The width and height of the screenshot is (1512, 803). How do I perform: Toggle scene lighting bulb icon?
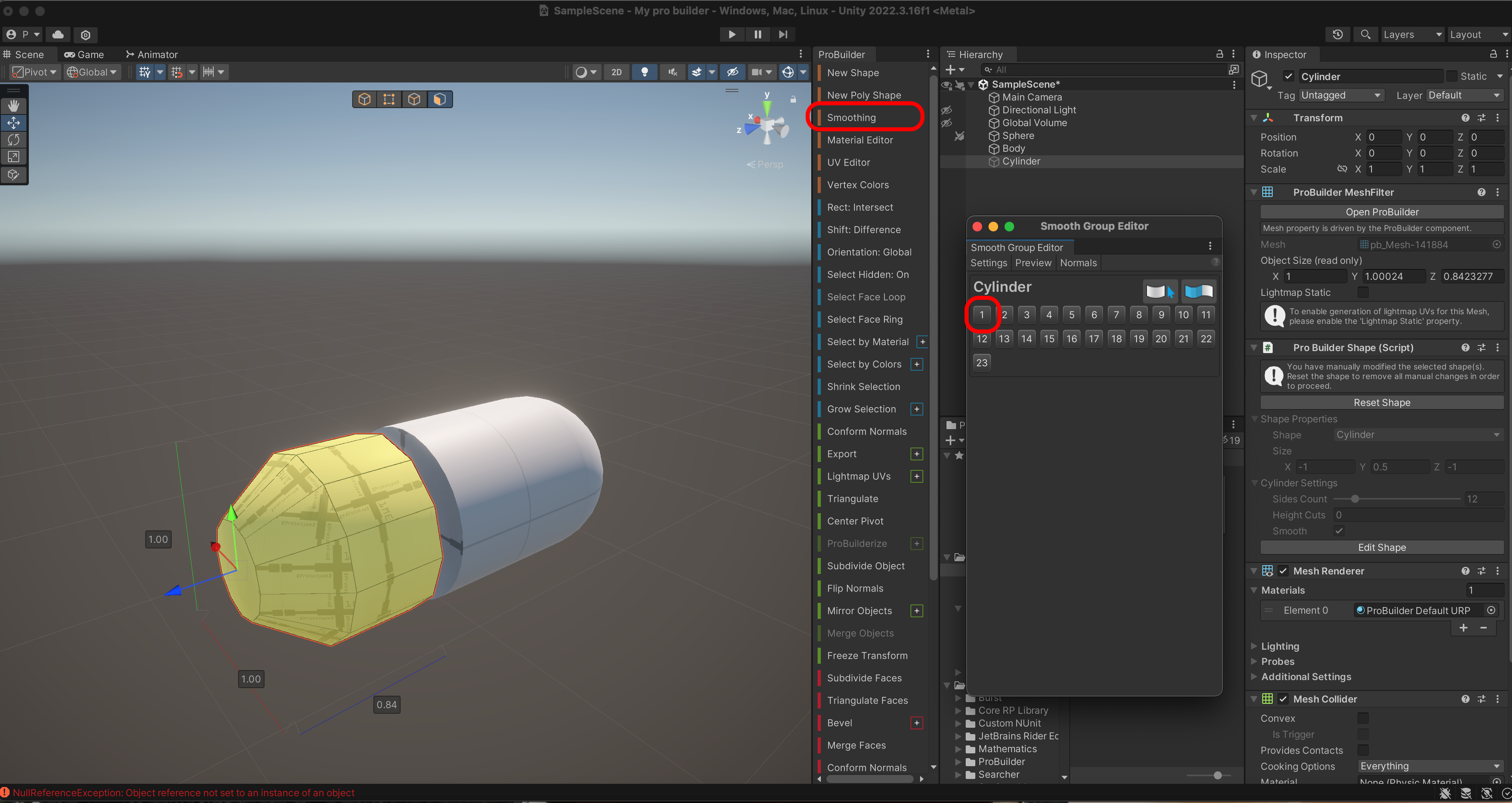click(644, 72)
